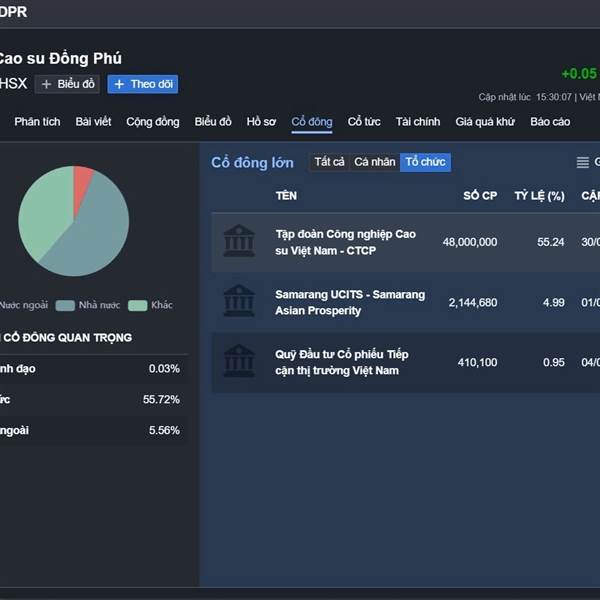Viewport: 600px width, 600px height.
Task: Click the plus icon on Theo dõi button
Action: [119, 84]
